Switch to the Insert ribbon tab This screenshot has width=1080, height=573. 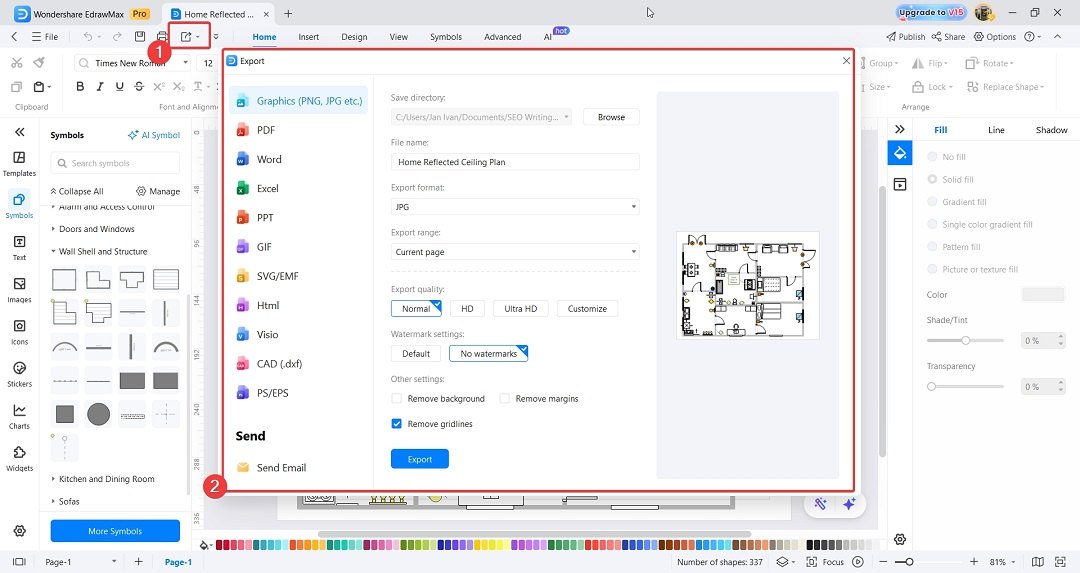(309, 37)
